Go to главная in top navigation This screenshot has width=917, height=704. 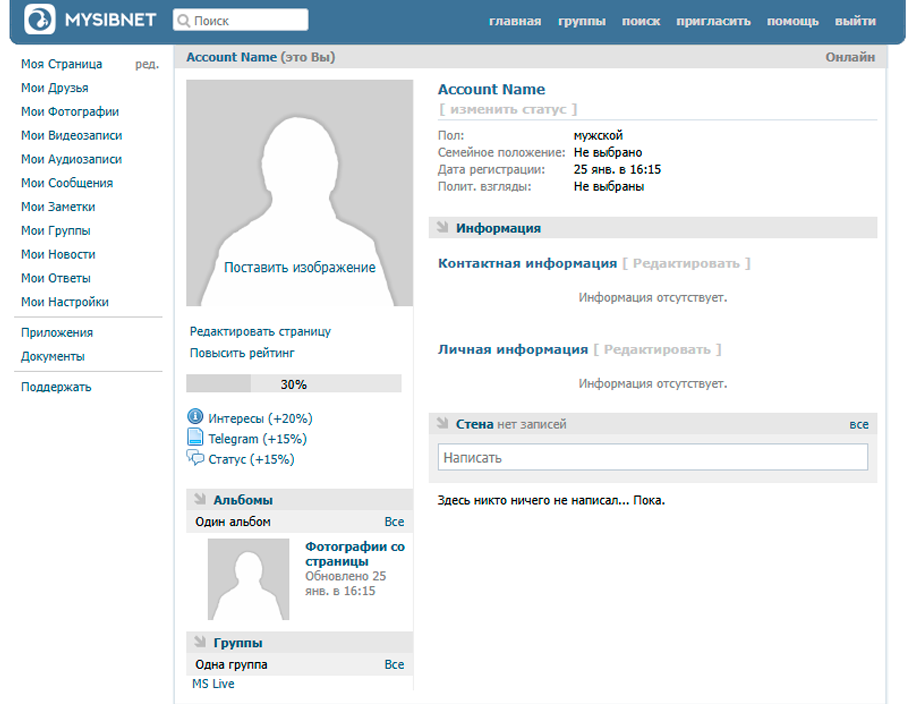coord(515,21)
